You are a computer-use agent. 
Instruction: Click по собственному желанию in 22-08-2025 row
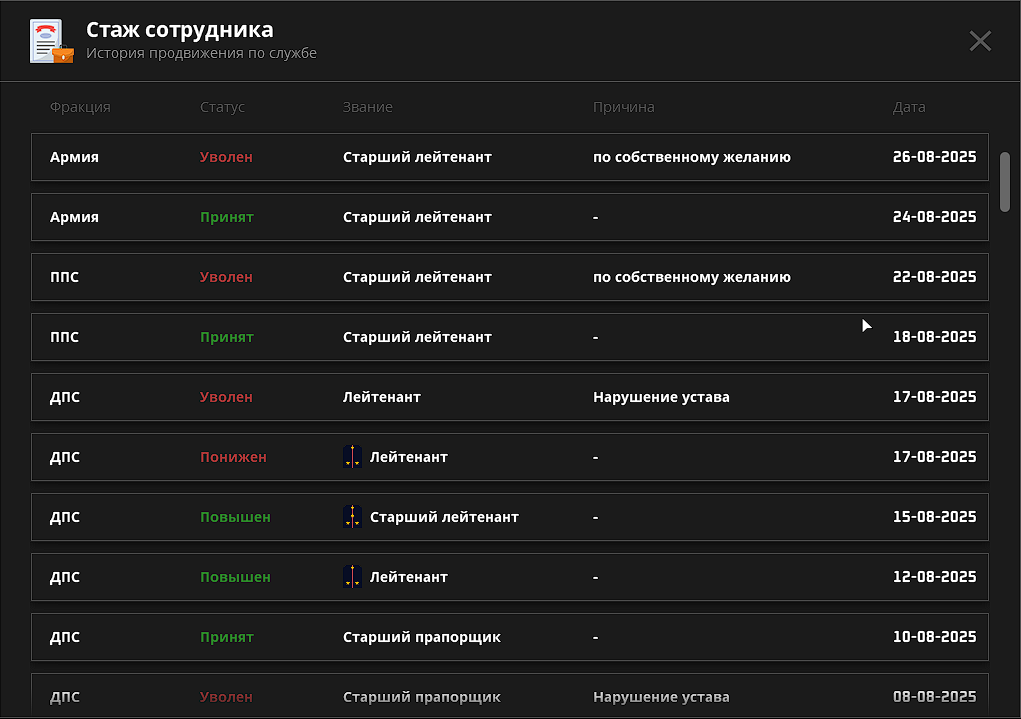click(692, 277)
